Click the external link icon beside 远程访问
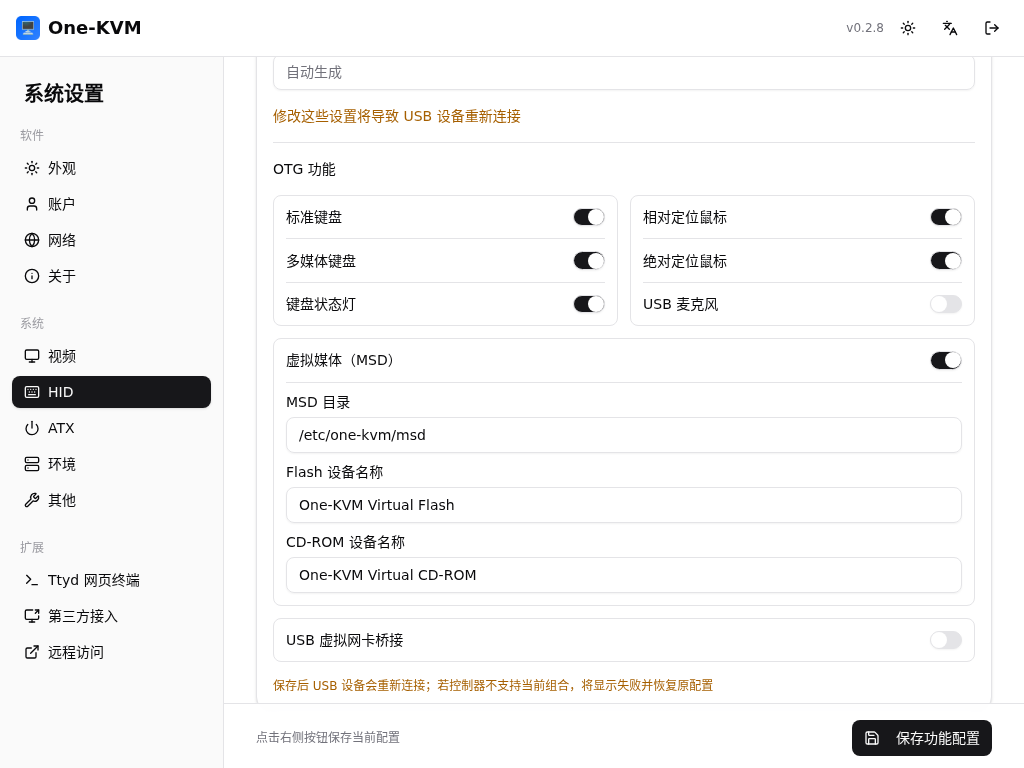Viewport: 1024px width, 768px height. [32, 652]
